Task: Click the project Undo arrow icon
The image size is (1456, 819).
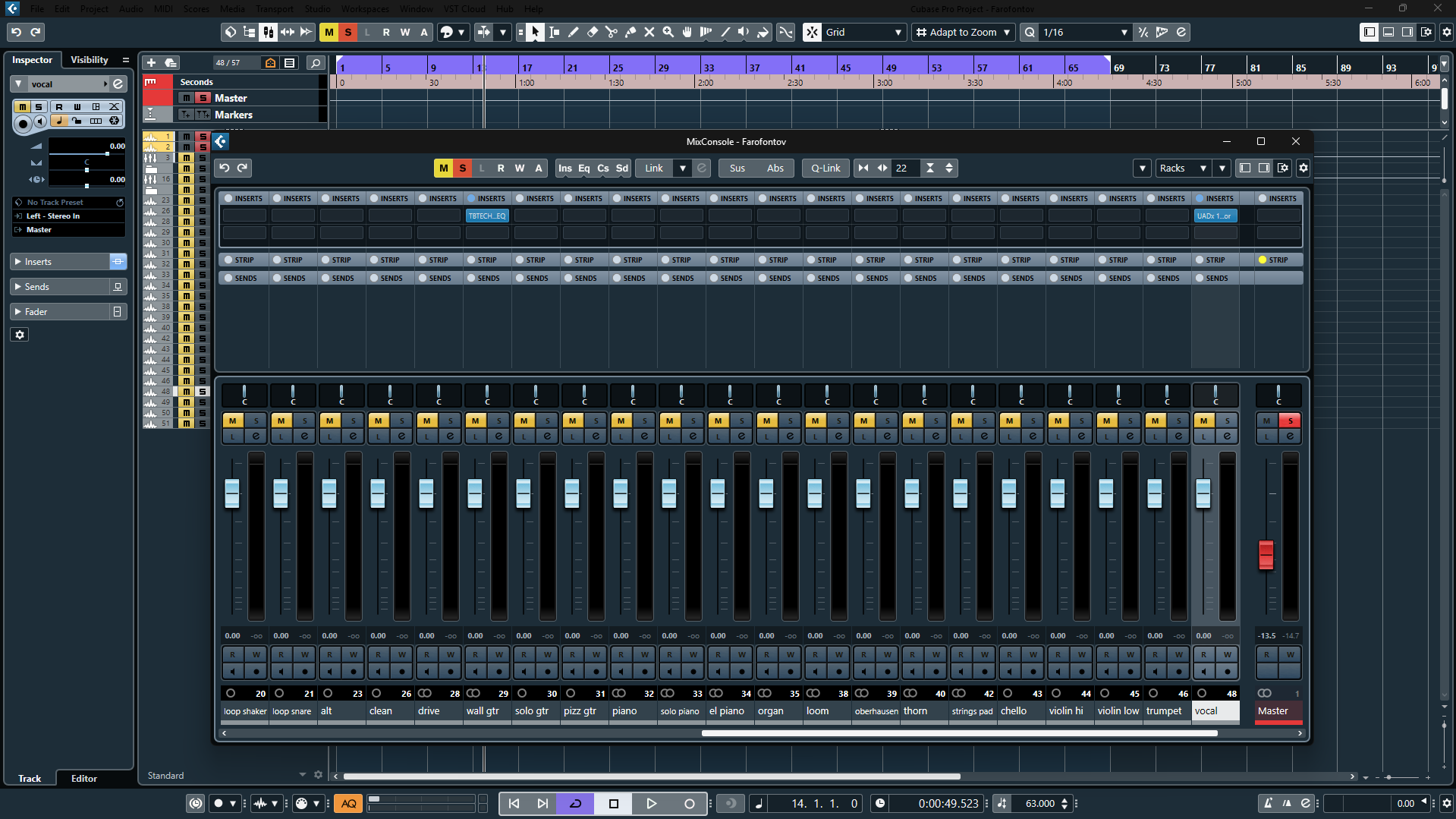Action: [16, 32]
